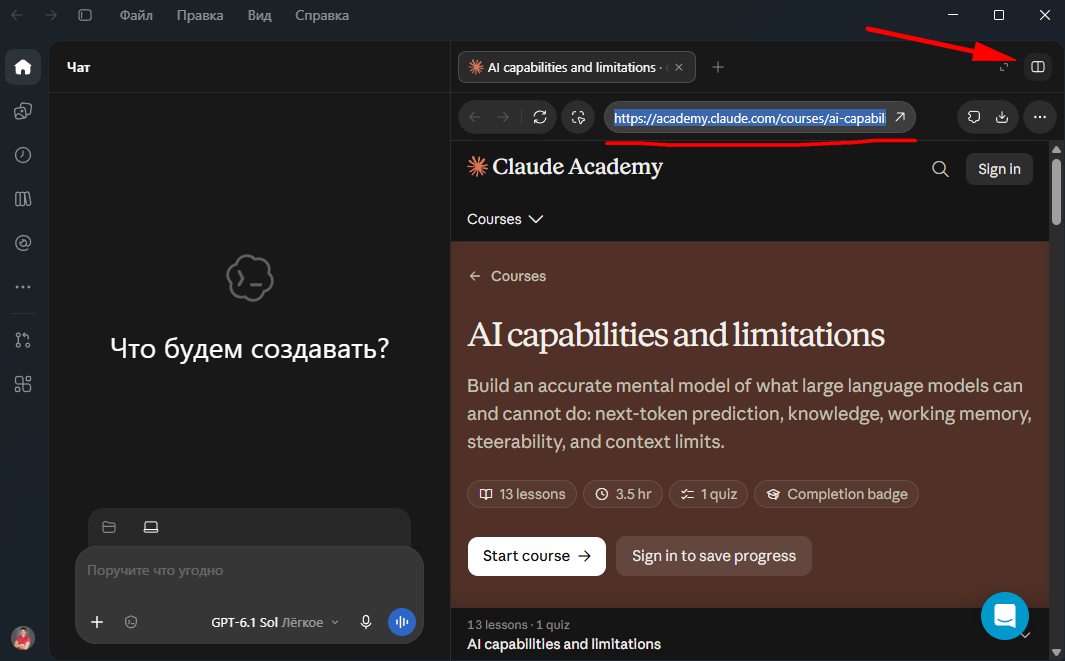
Task: Select the AI capabilities and limitations tab
Action: pos(577,67)
